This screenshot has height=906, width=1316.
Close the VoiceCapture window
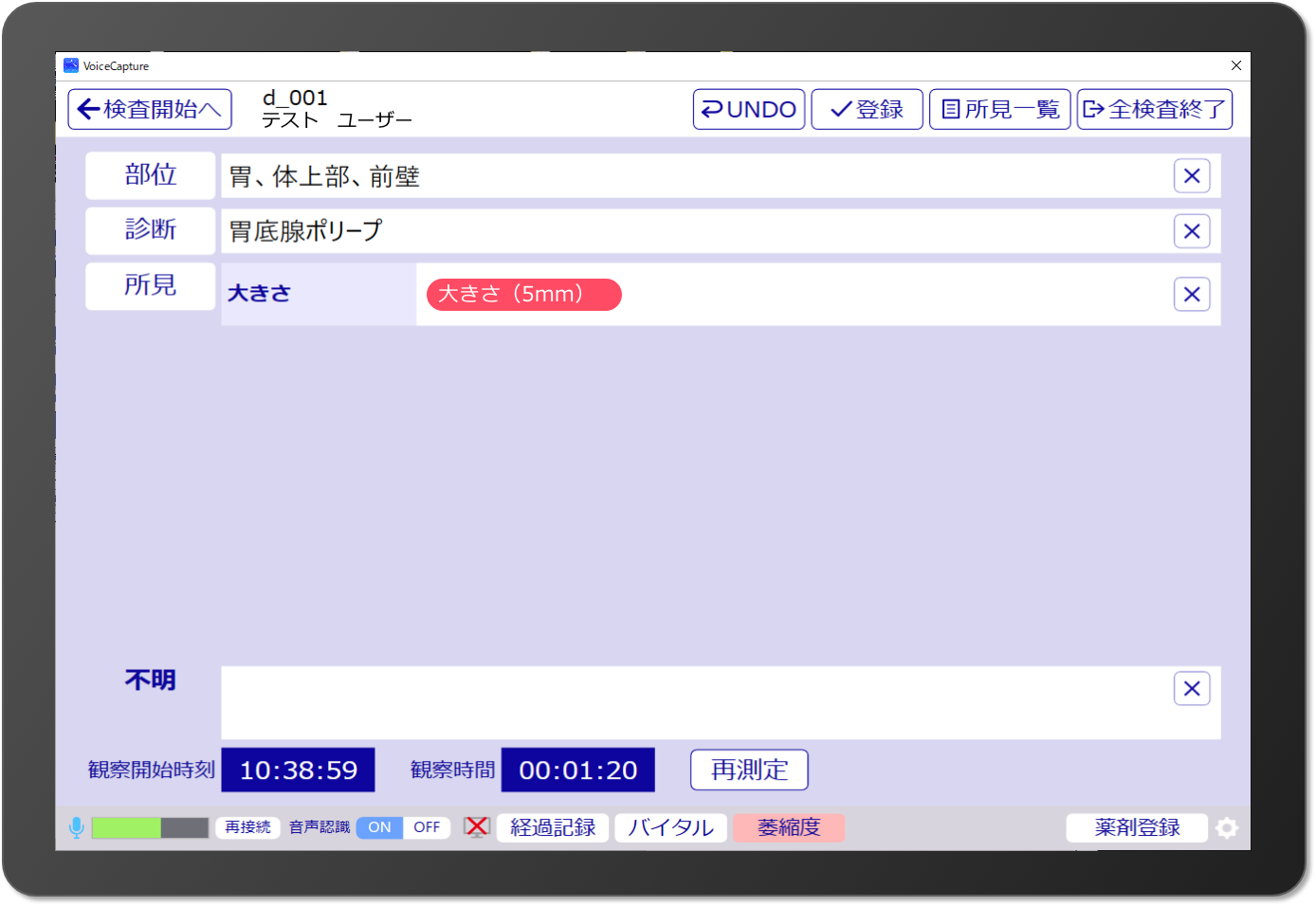tap(1236, 65)
